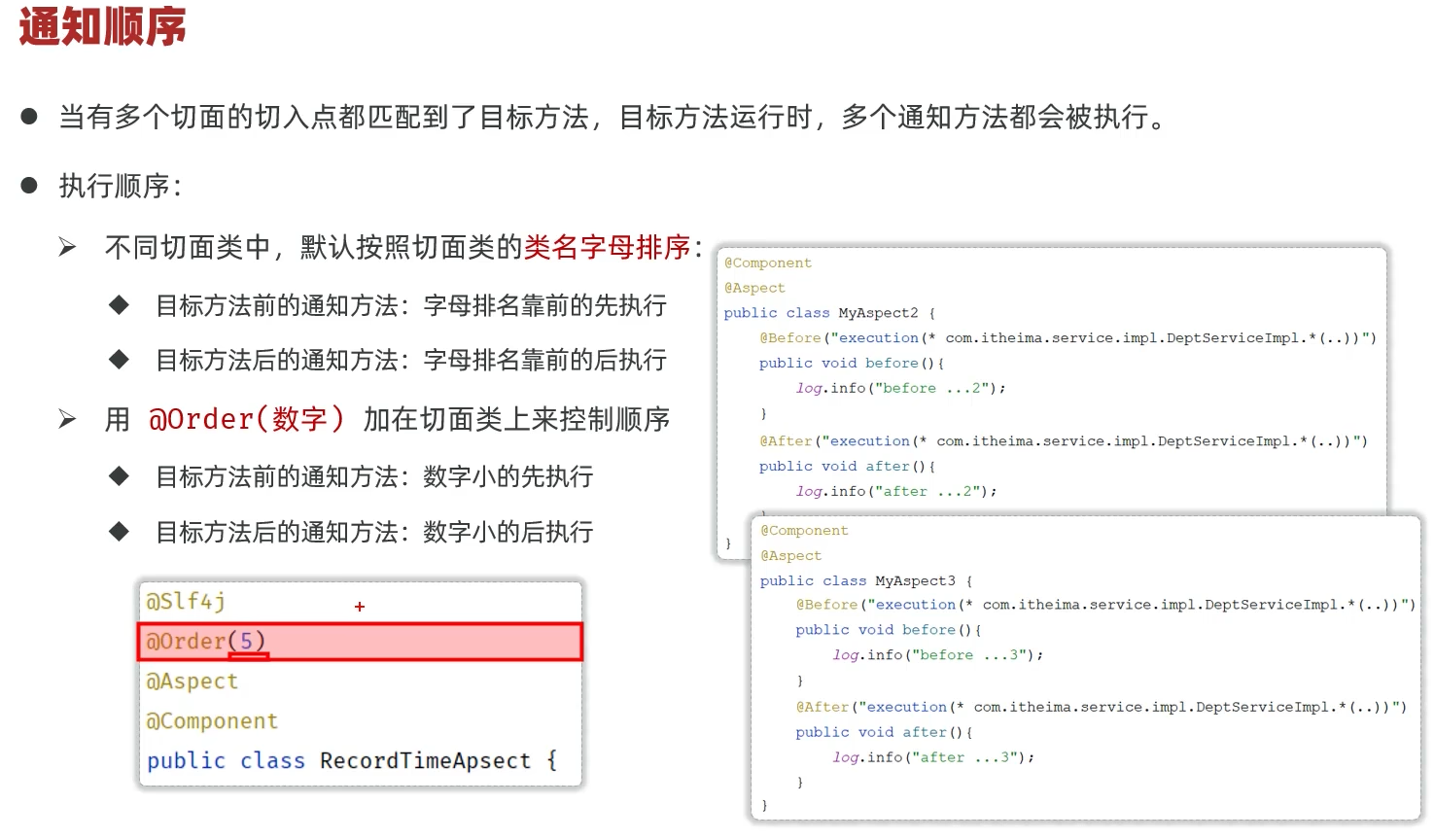
Task: Click the round bullet beside 执行顺序
Action: [29, 185]
